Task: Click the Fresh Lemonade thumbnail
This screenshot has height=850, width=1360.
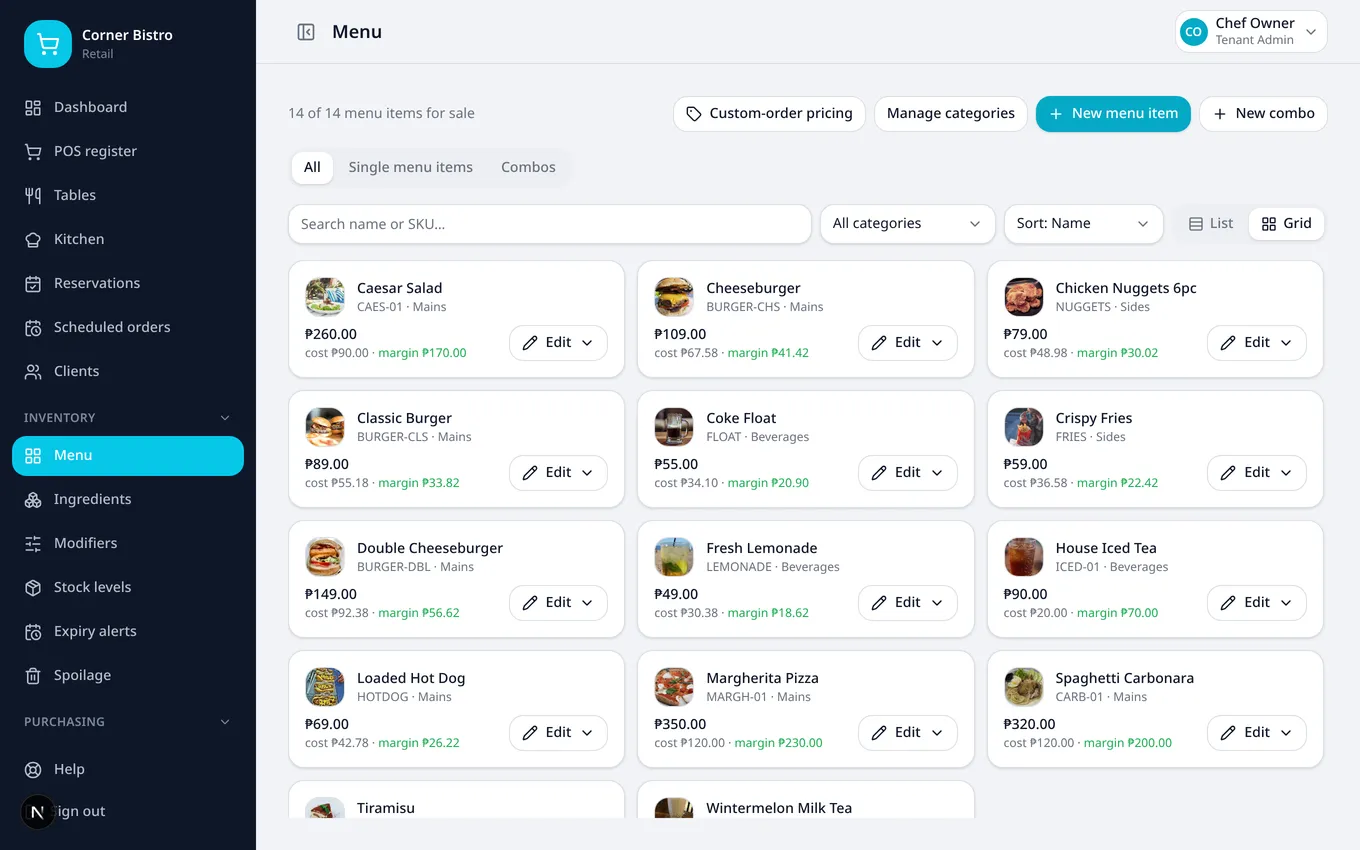Action: tap(674, 557)
